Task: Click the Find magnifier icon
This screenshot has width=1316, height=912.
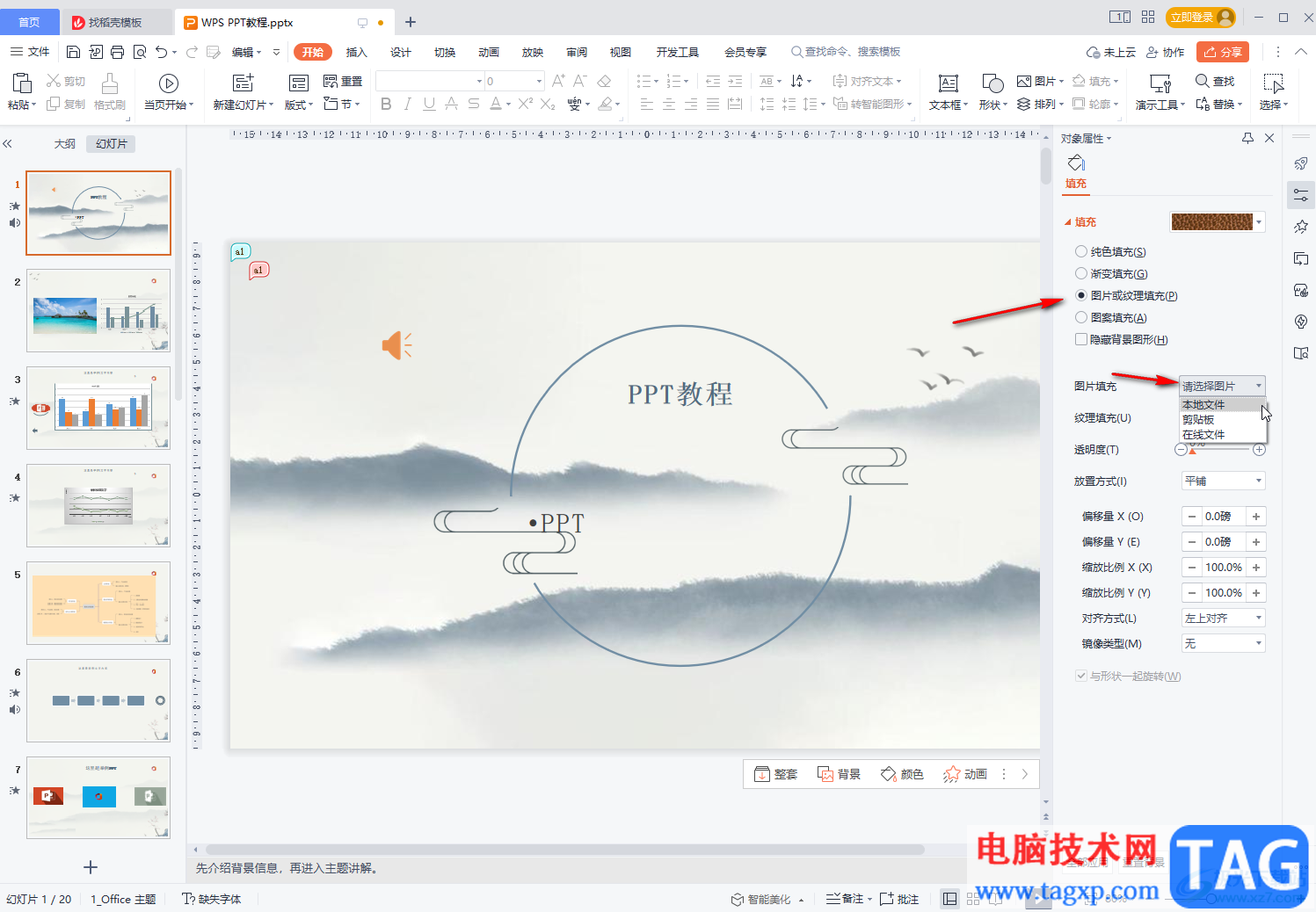Action: [x=1202, y=81]
